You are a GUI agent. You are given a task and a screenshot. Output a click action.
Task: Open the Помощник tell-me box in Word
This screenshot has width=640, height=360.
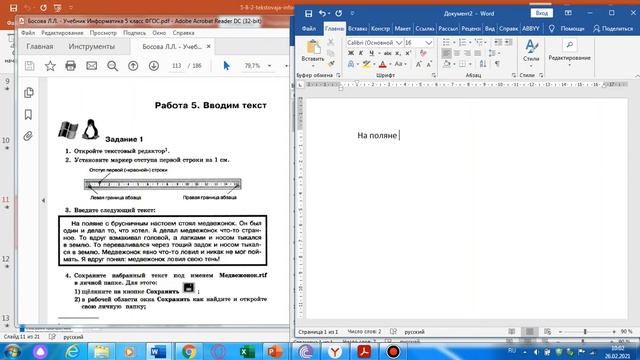(x=567, y=29)
